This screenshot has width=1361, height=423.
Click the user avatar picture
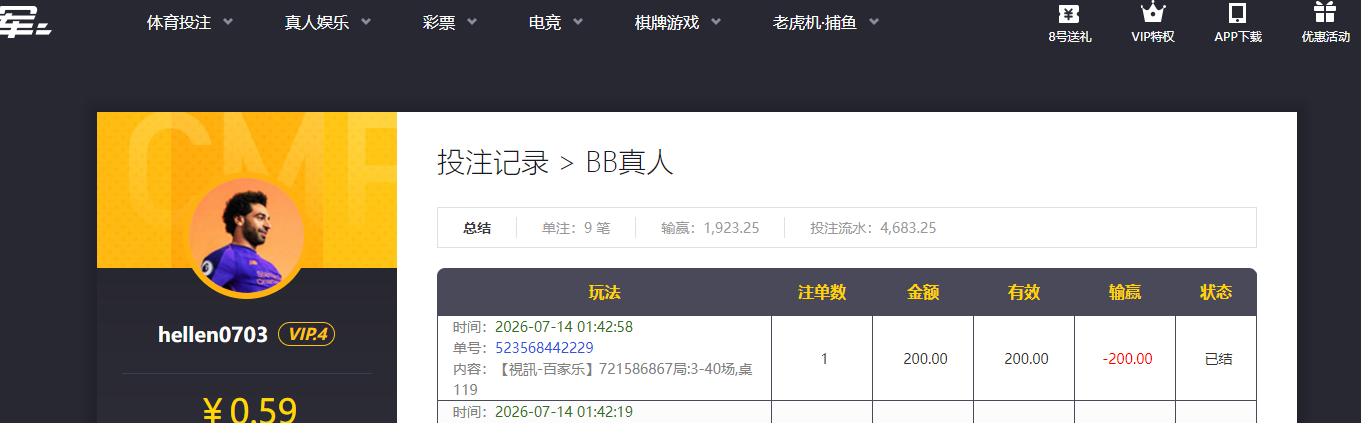247,237
